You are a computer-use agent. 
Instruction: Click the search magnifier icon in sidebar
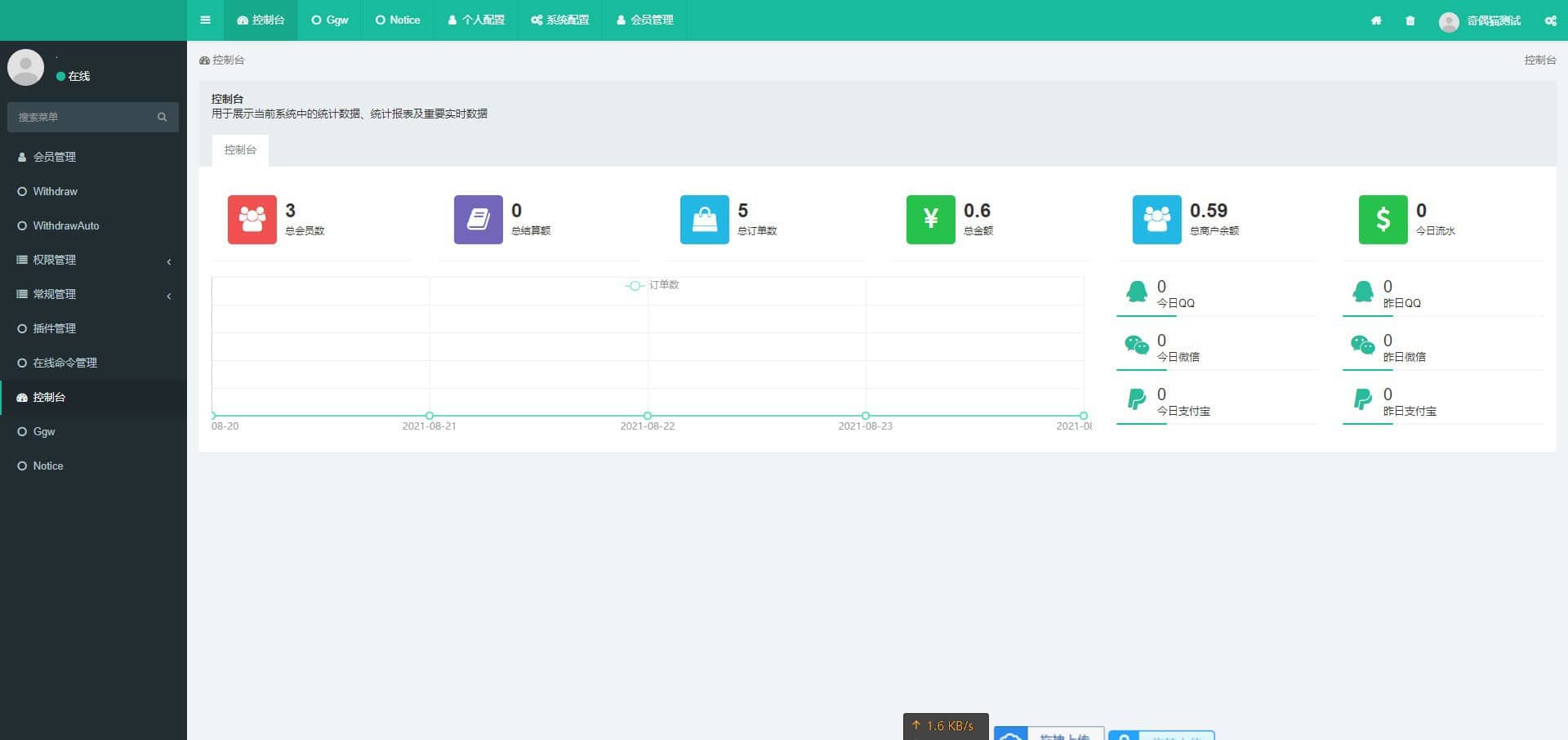[162, 117]
